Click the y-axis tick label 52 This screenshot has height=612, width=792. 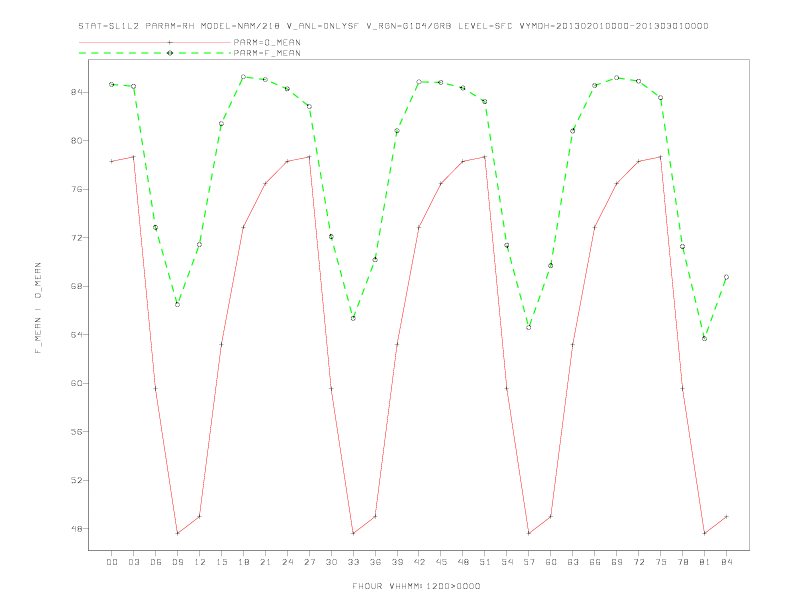[77, 480]
